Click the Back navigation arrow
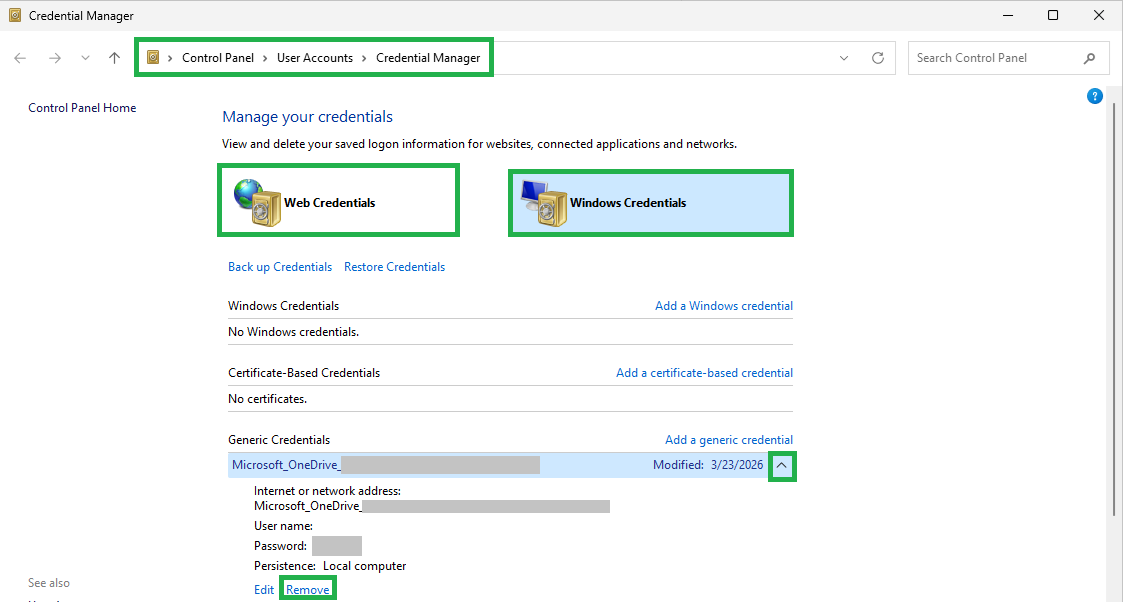The height and width of the screenshot is (602, 1123). 20,58
